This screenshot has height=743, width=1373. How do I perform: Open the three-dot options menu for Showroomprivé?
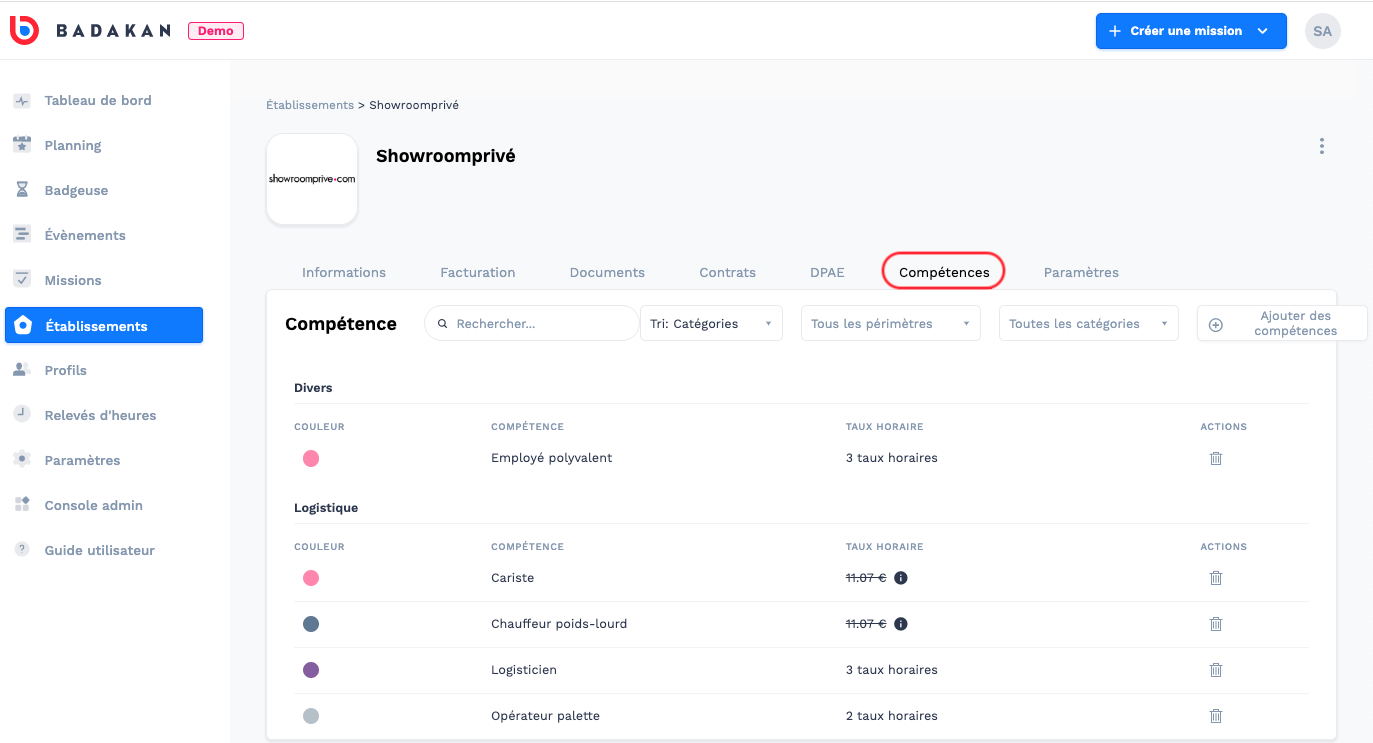click(x=1322, y=146)
